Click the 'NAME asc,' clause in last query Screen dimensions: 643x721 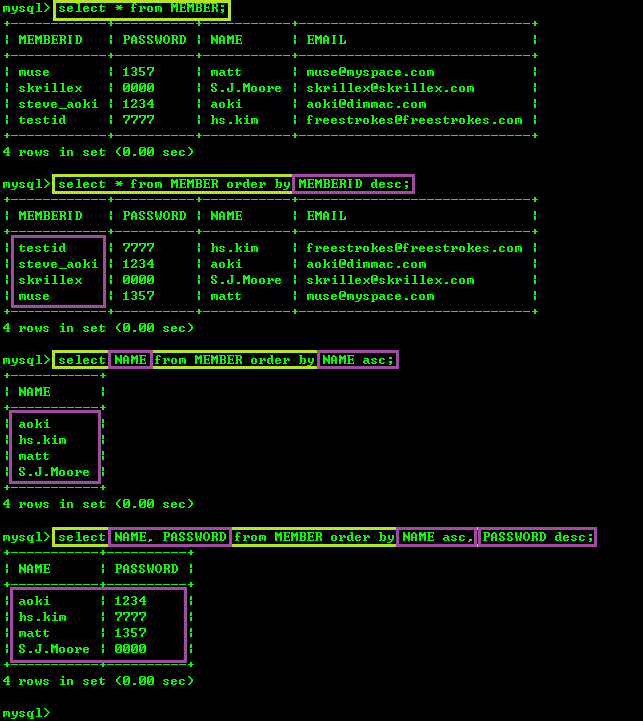pyautogui.click(x=437, y=537)
